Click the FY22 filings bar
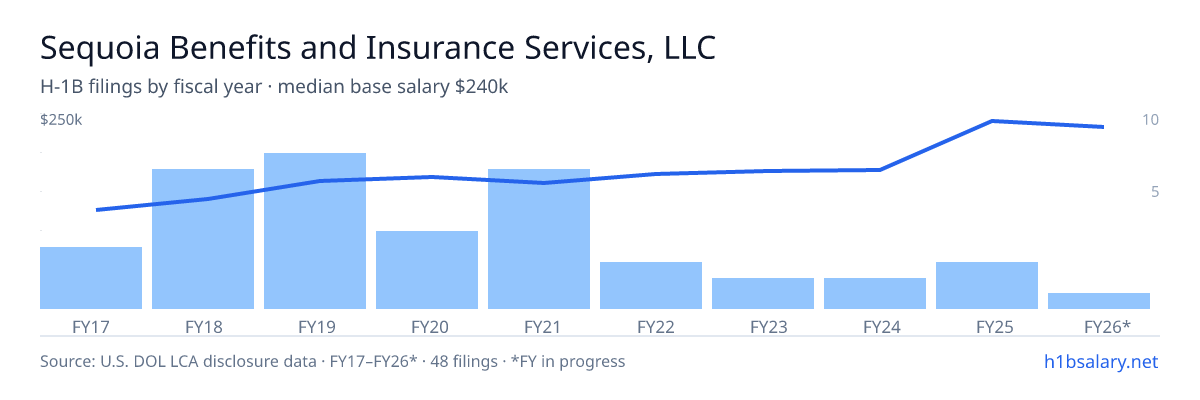Image resolution: width=1200 pixels, height=400 pixels. [x=651, y=285]
